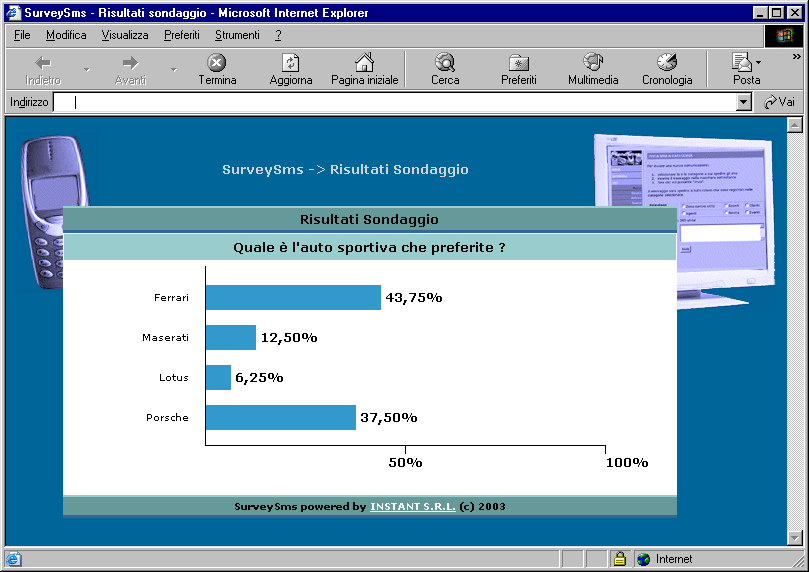Screen dimensions: 809x572
Task: Click the Maserati chart label
Action: (165, 338)
